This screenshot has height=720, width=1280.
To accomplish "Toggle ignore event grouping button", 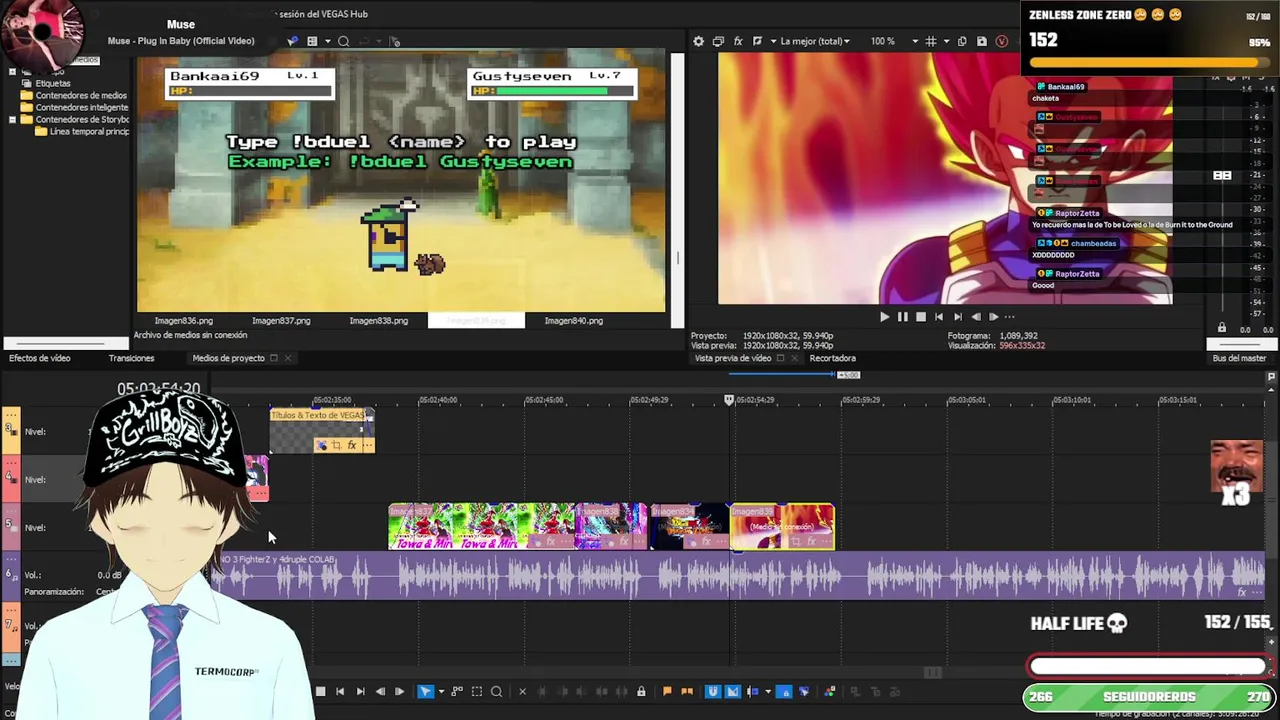I will point(804,691).
